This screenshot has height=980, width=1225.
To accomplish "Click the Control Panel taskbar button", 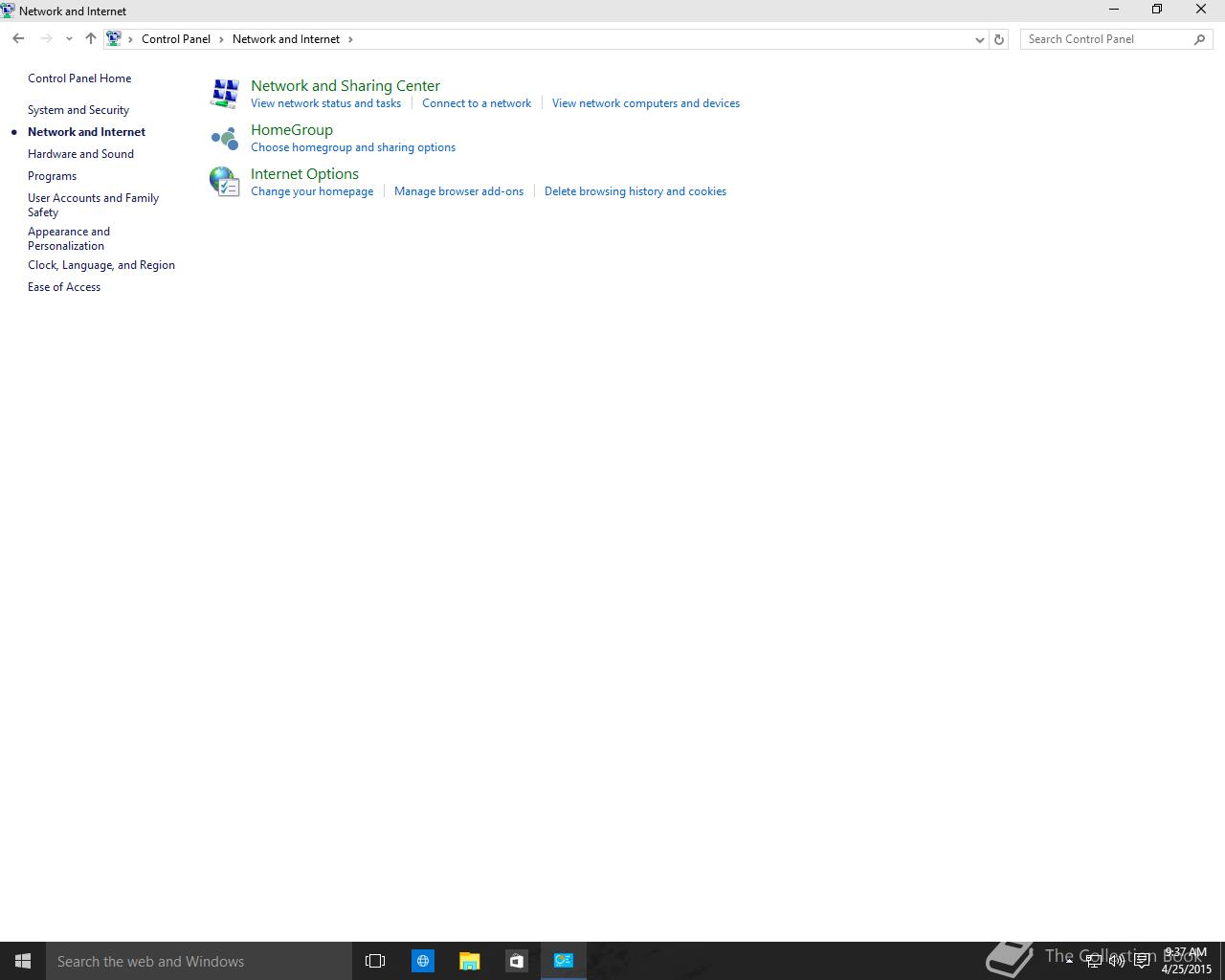I will (x=564, y=961).
